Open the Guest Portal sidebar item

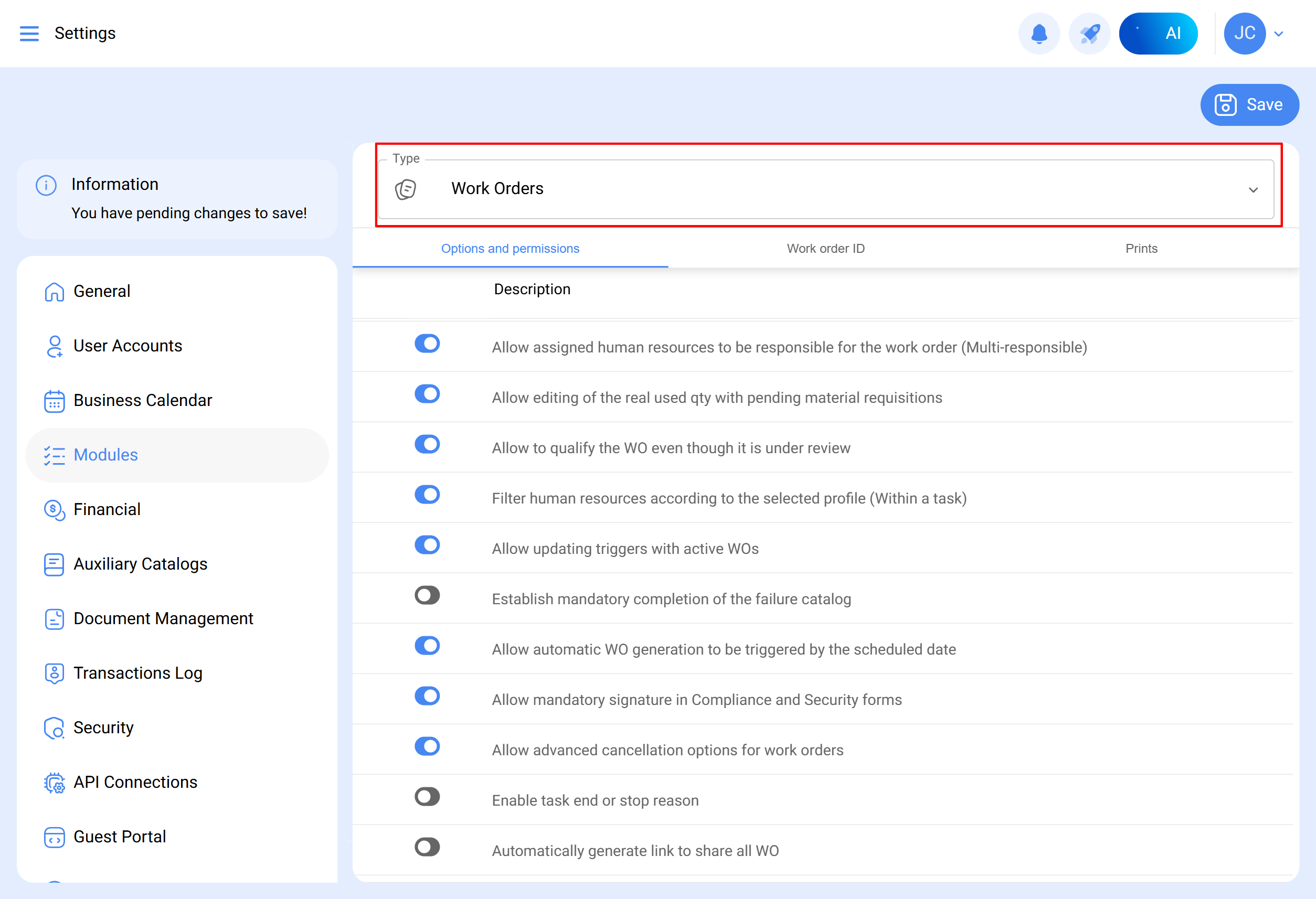120,837
